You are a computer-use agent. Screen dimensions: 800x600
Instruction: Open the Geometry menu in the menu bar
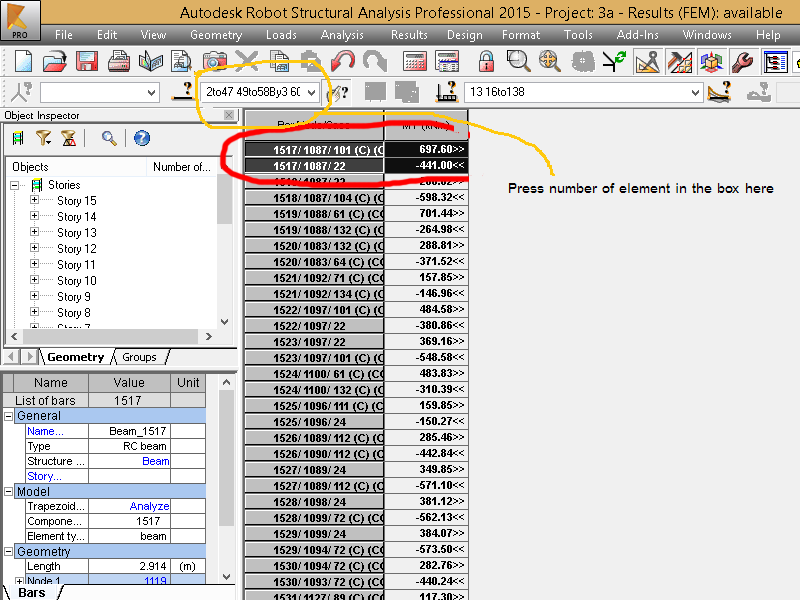pyautogui.click(x=216, y=35)
